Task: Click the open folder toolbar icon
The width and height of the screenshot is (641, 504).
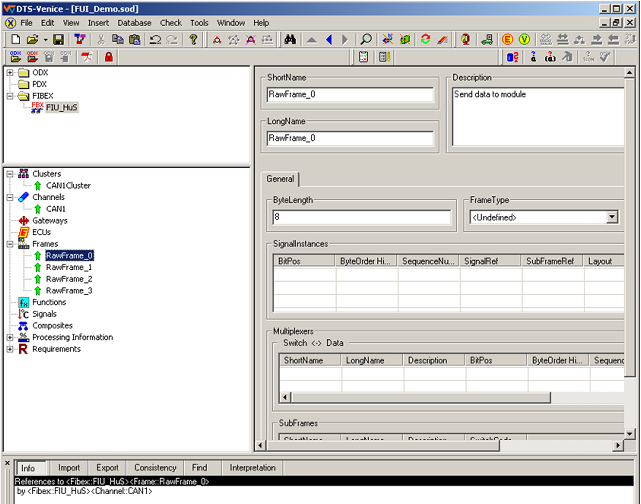Action: point(32,40)
